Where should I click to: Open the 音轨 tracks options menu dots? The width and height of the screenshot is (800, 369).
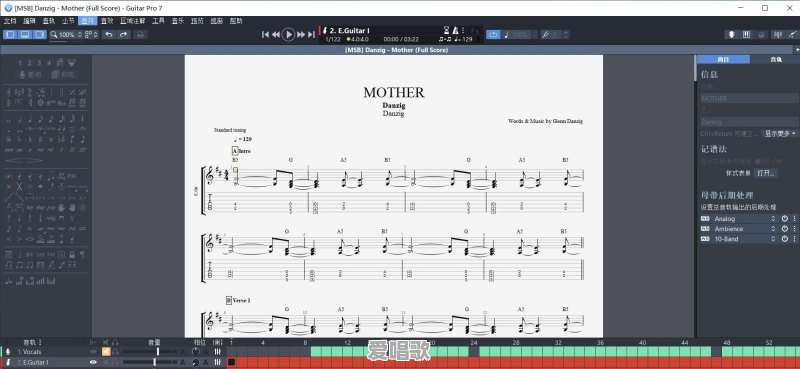(40, 342)
